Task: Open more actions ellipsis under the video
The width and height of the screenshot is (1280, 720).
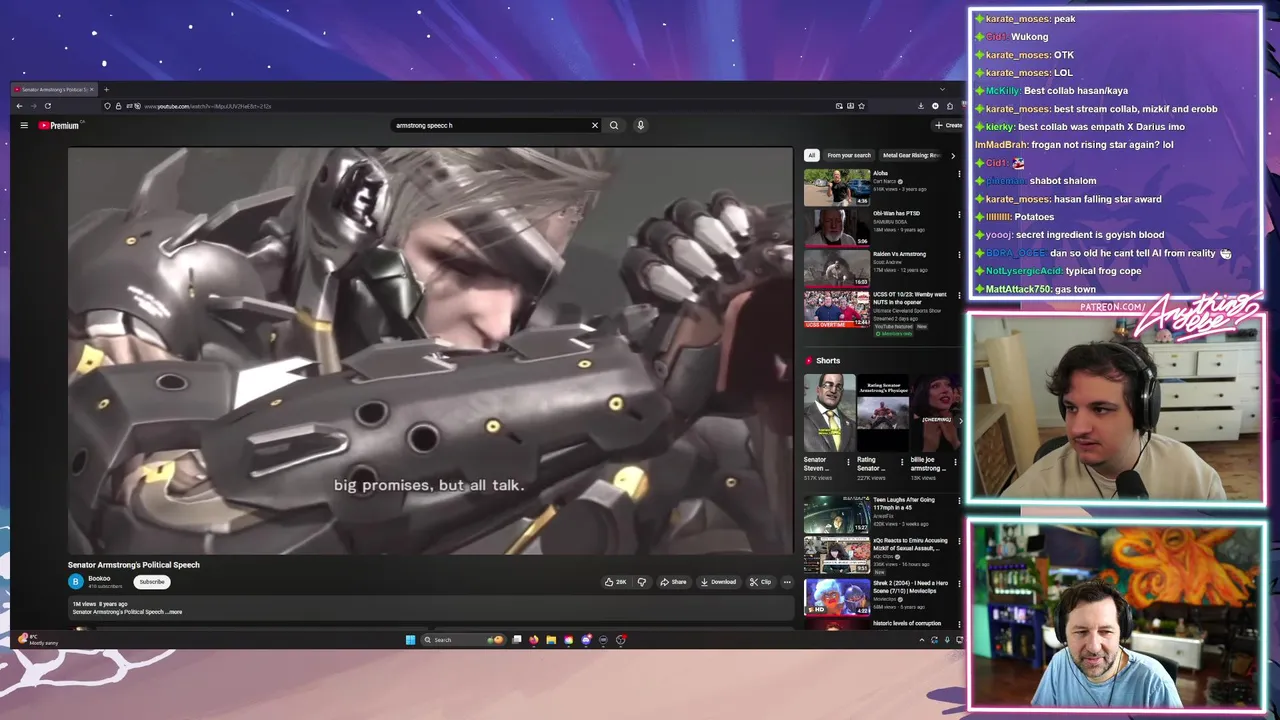Action: click(787, 582)
